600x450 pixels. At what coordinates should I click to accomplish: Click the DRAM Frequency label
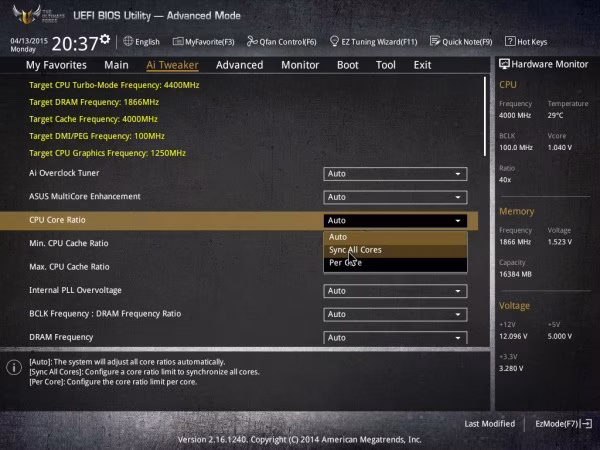[x=61, y=337]
